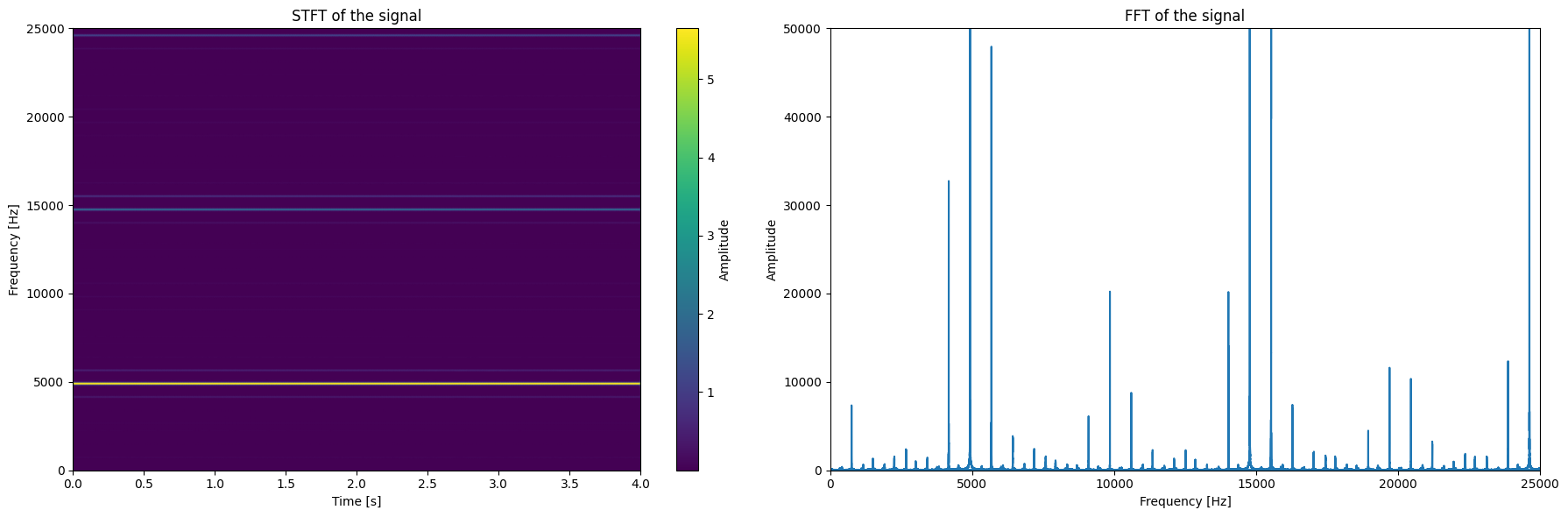
Task: Click the FFT peak near 4200 Hz at 33000
Action: 949,325
